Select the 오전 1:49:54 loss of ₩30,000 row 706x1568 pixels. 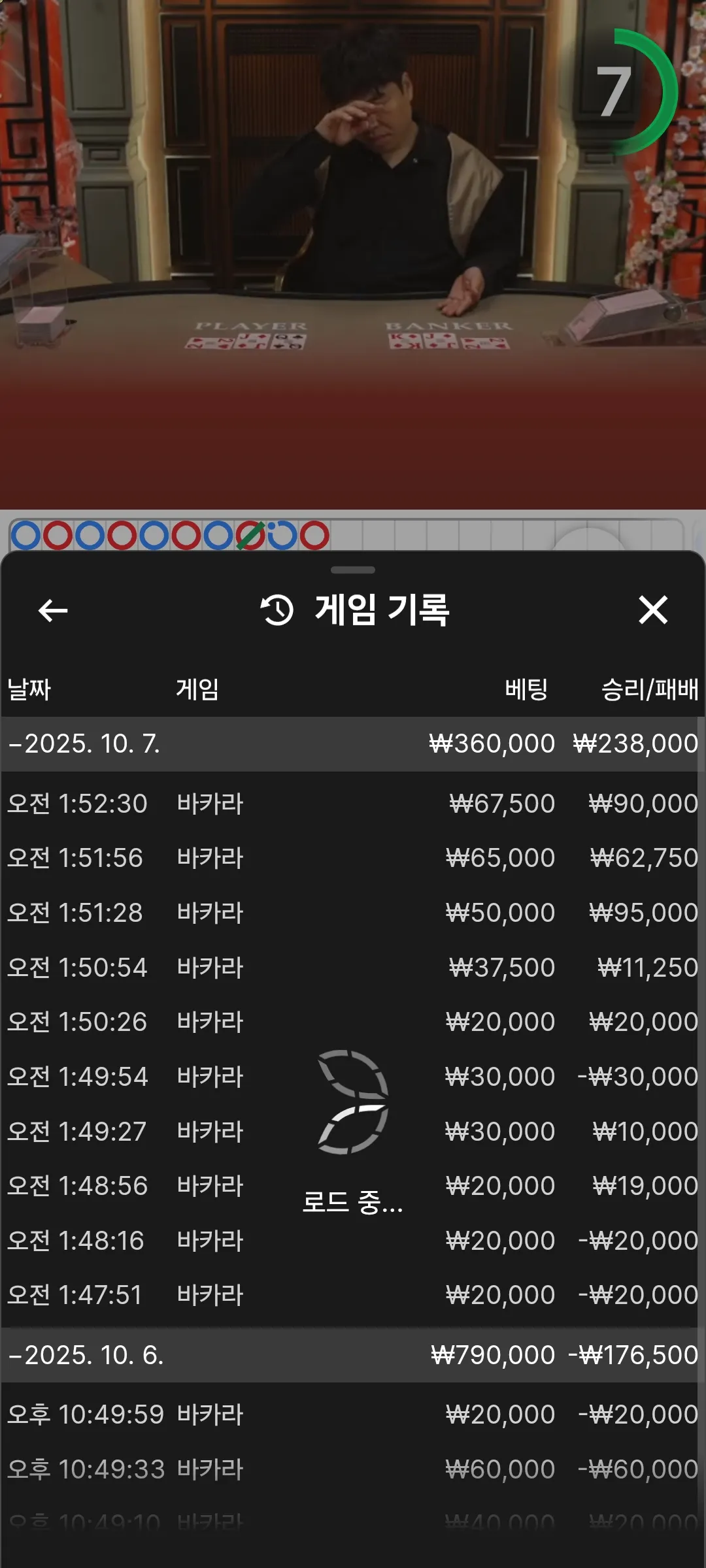tap(353, 1077)
